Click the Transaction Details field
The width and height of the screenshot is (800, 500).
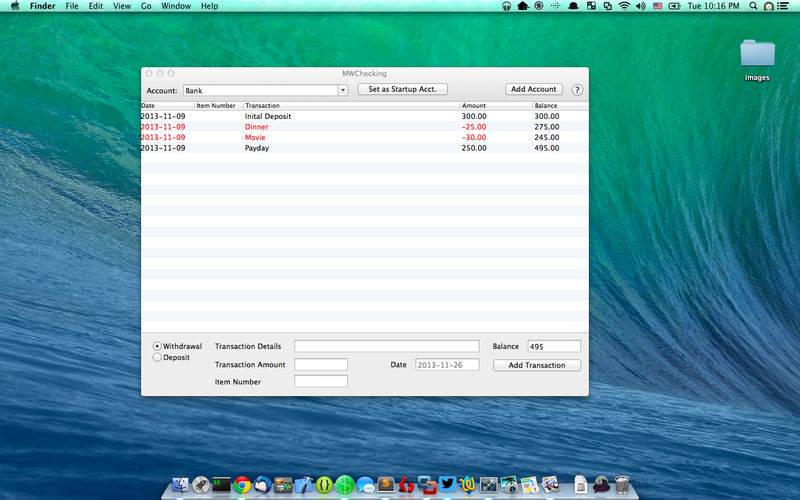[x=387, y=346]
